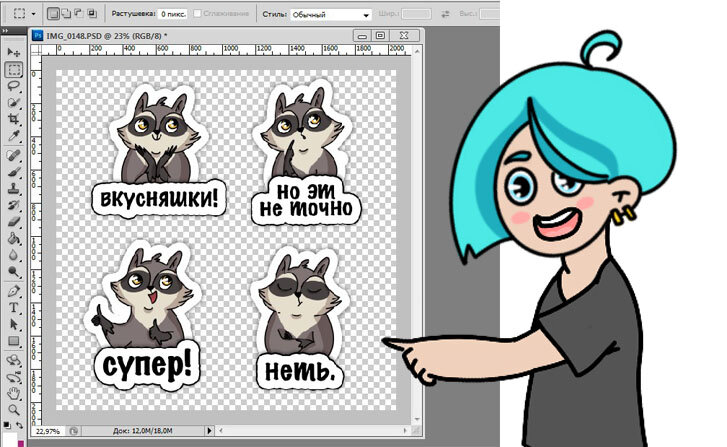The image size is (727, 447).
Task: Select the Eraser tool
Action: pyautogui.click(x=14, y=222)
